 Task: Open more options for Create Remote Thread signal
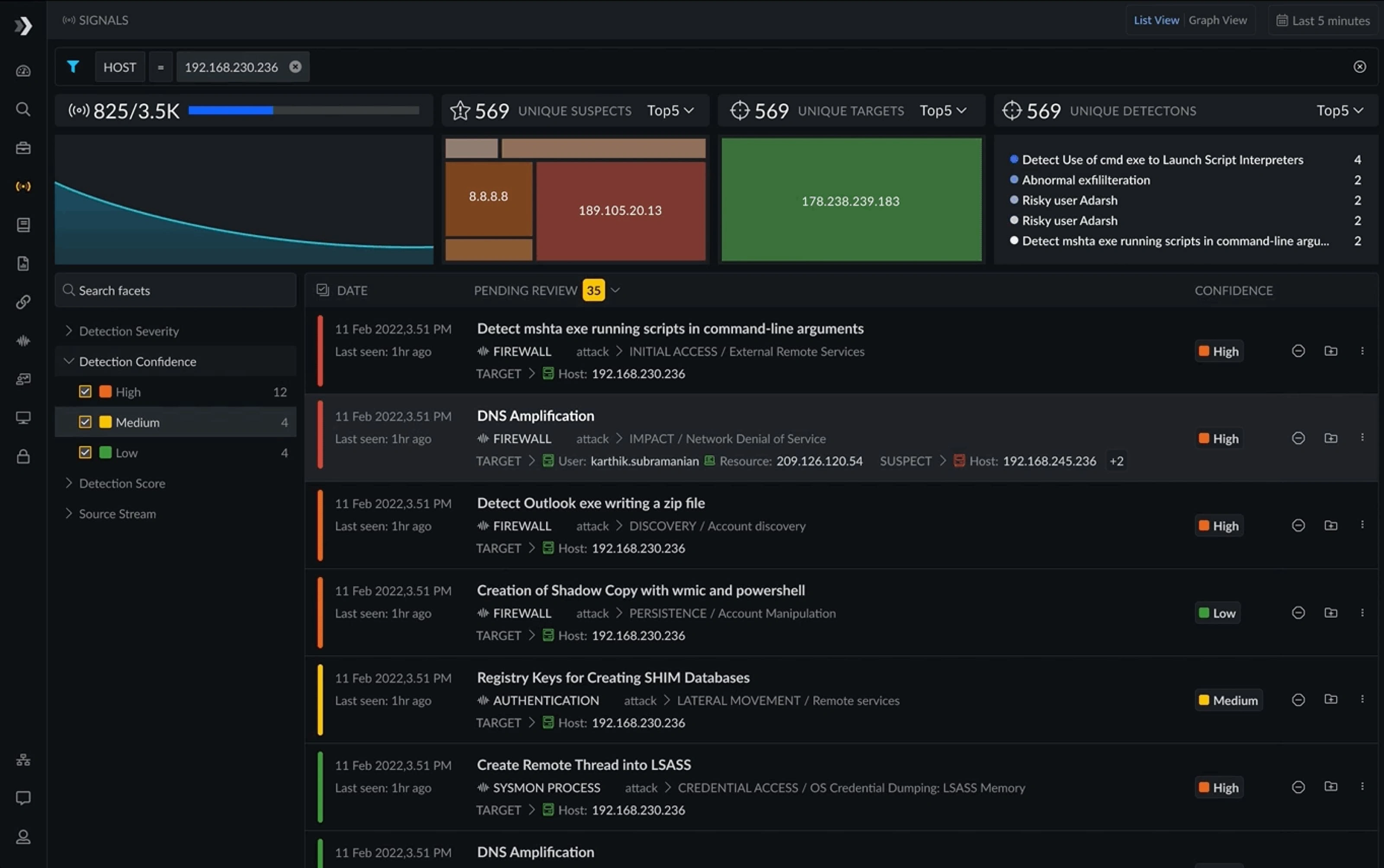click(1362, 786)
